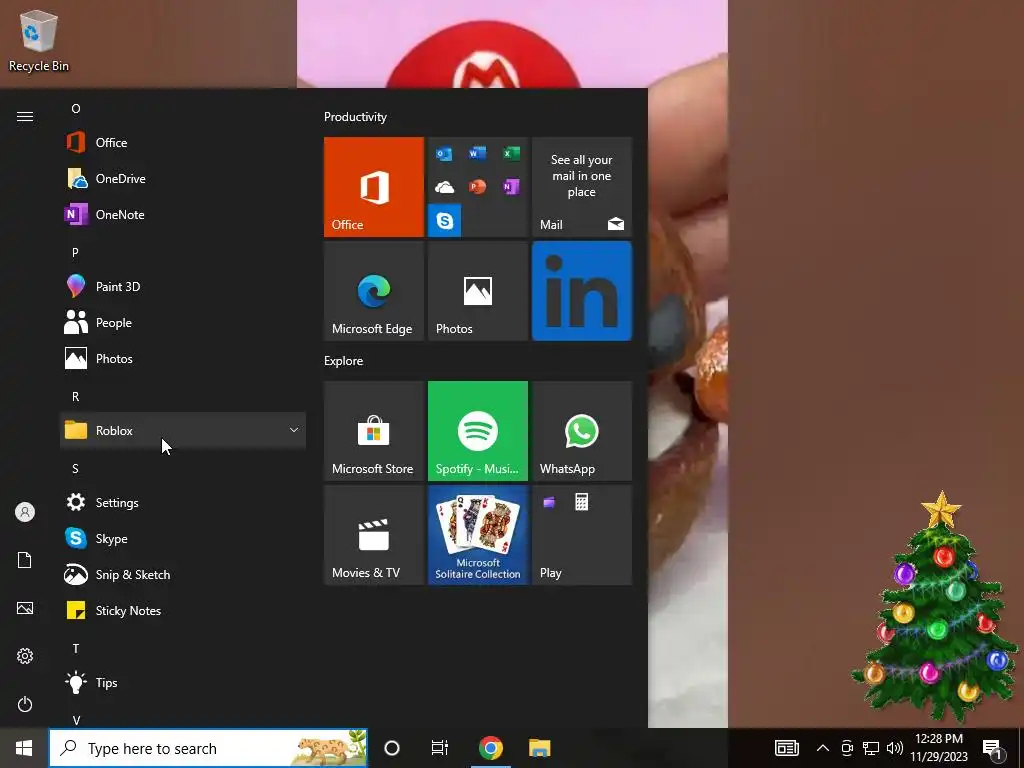Open Microsoft Solitaire Collection tile

[x=477, y=535]
